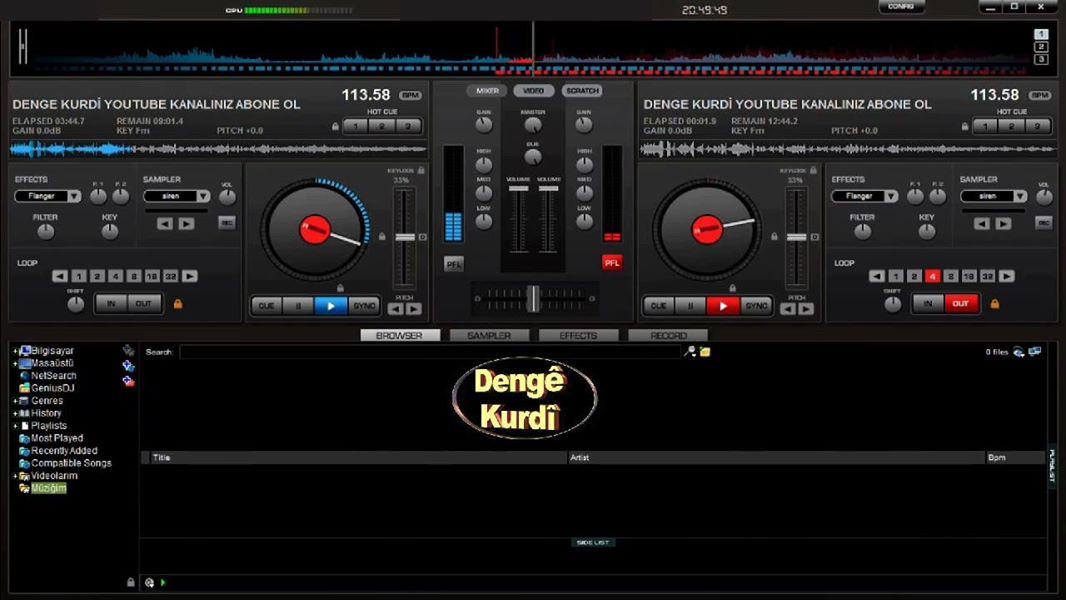Image resolution: width=1066 pixels, height=600 pixels.
Task: Click the crossfader handle
Action: pyautogui.click(x=534, y=298)
